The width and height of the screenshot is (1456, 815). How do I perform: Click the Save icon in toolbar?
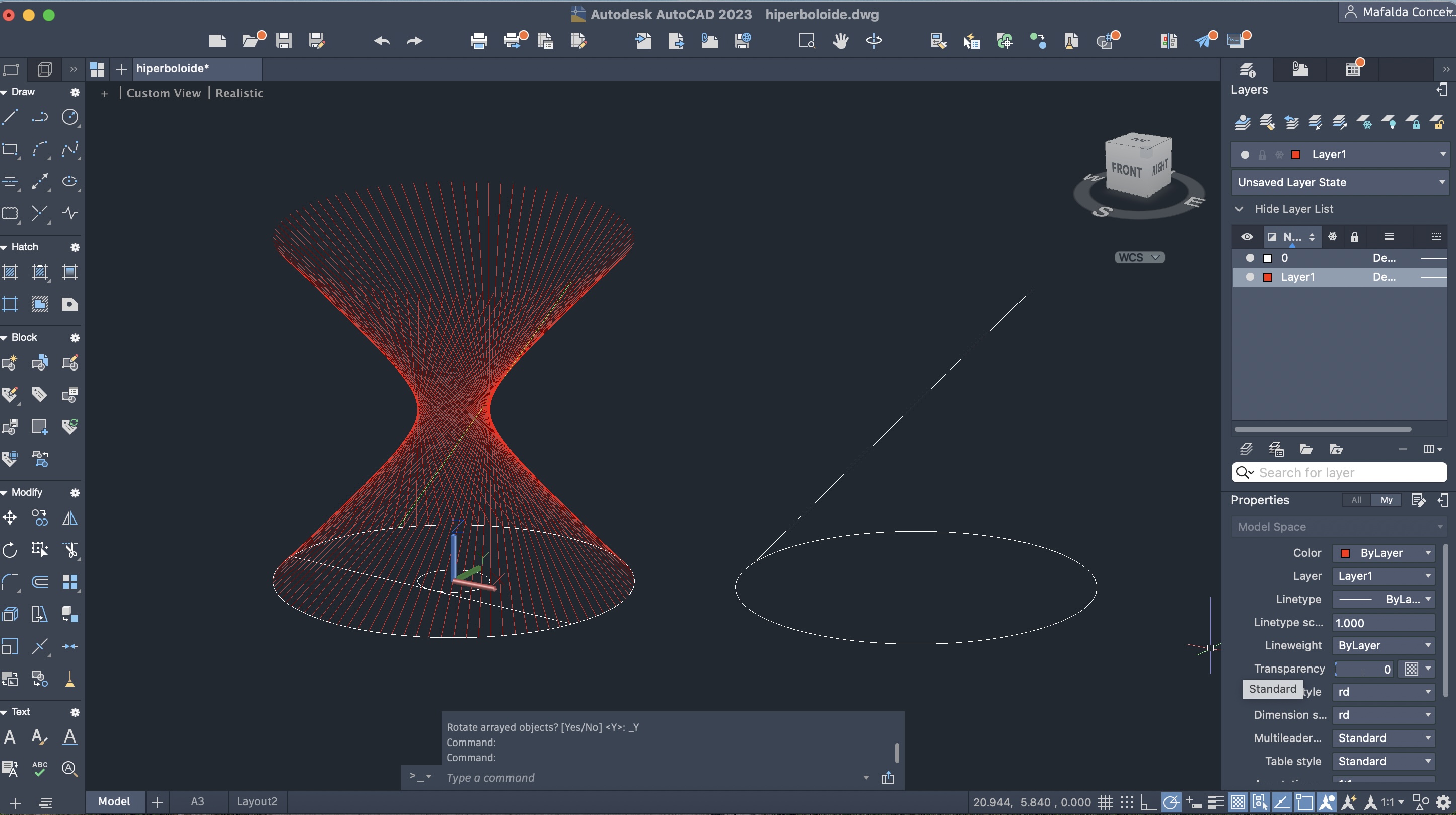(x=284, y=41)
